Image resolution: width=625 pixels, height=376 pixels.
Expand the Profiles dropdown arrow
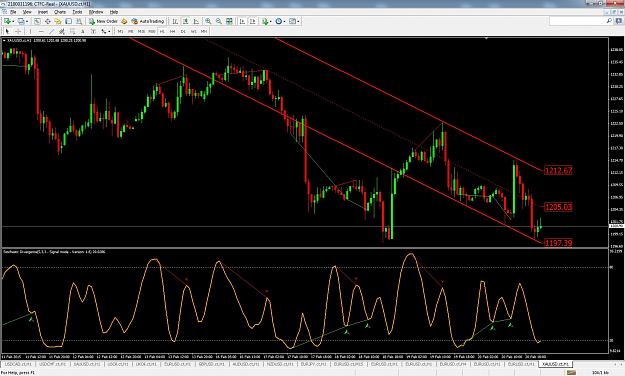pyautogui.click(x=27, y=22)
